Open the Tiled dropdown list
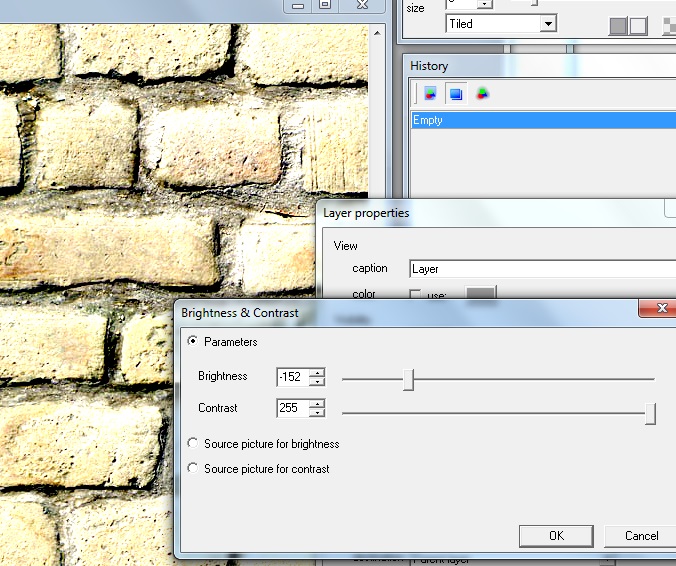Image resolution: width=676 pixels, height=566 pixels. 548,23
